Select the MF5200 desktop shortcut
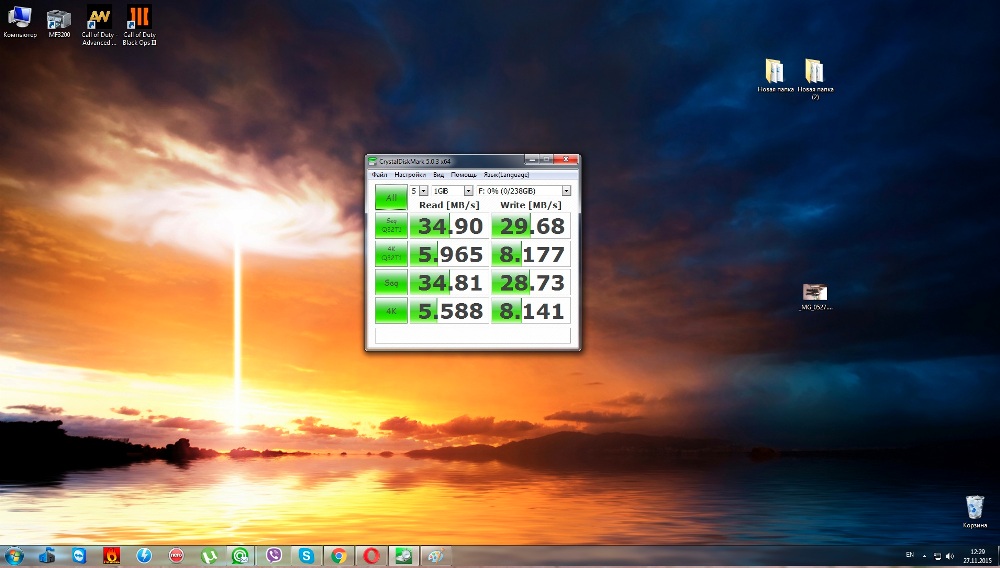The image size is (1000, 568). pos(59,23)
